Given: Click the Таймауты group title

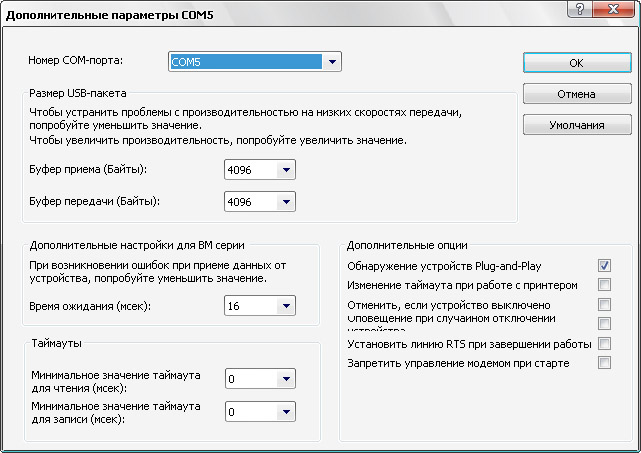Looking at the screenshot, I should coord(56,343).
